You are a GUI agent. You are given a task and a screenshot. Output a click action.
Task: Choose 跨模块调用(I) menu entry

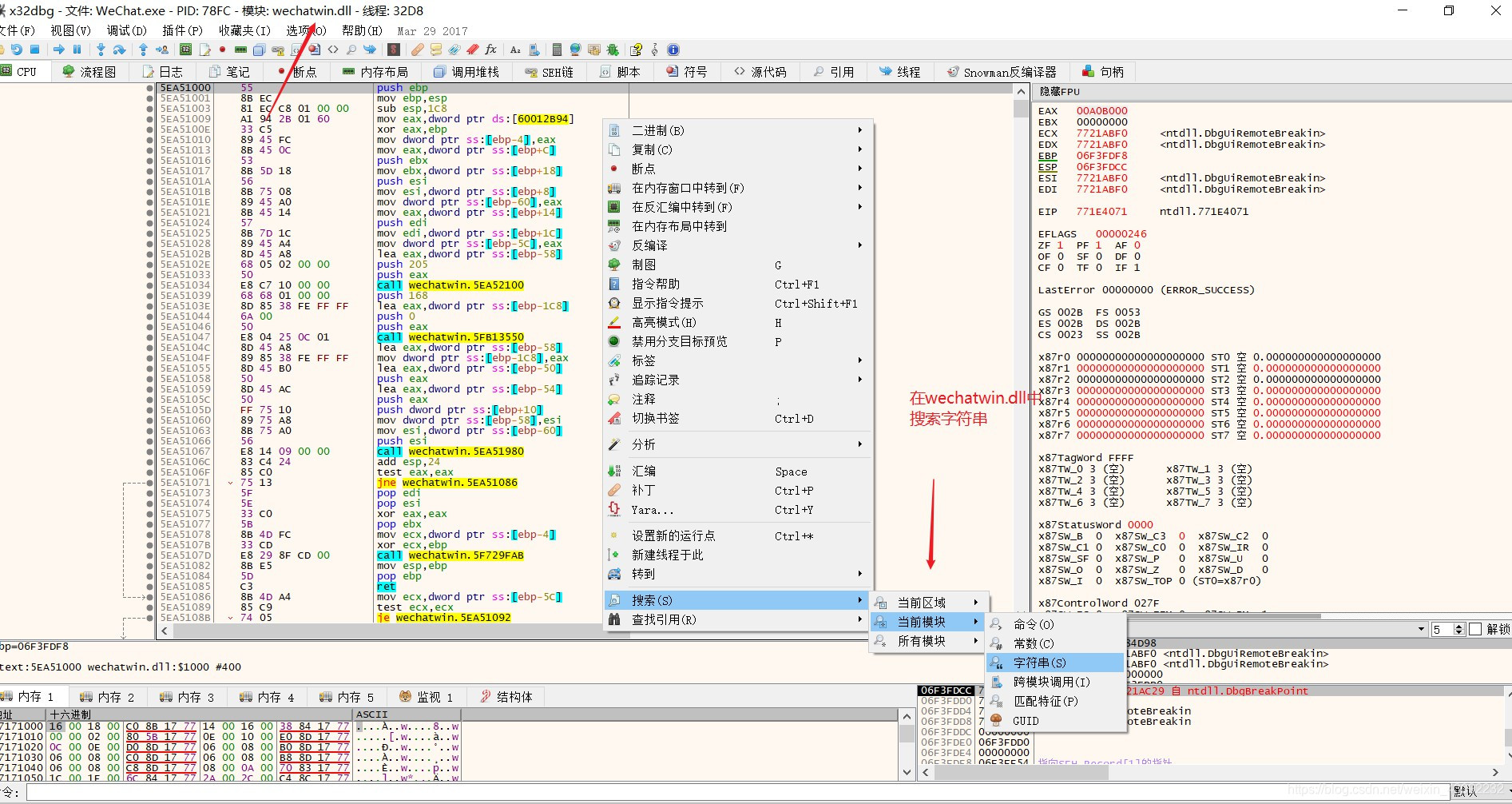click(1054, 682)
